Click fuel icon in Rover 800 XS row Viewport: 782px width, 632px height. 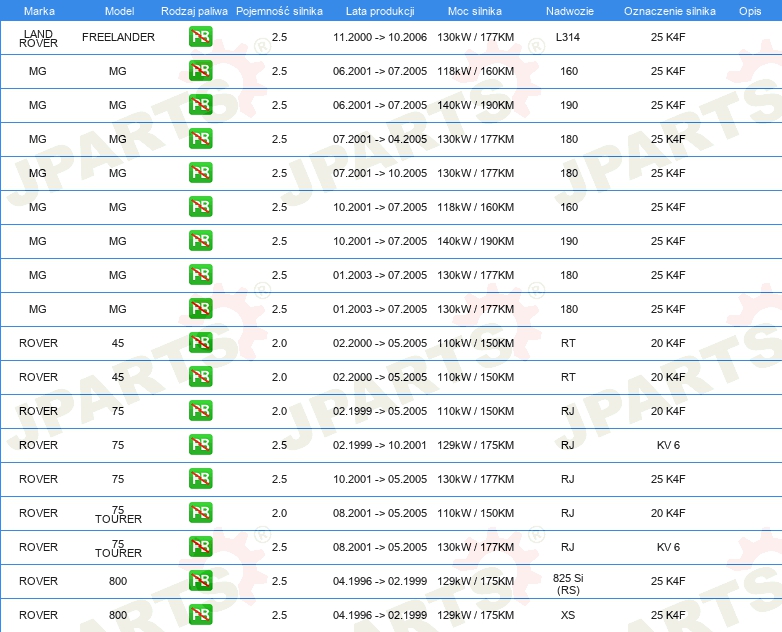[200, 615]
